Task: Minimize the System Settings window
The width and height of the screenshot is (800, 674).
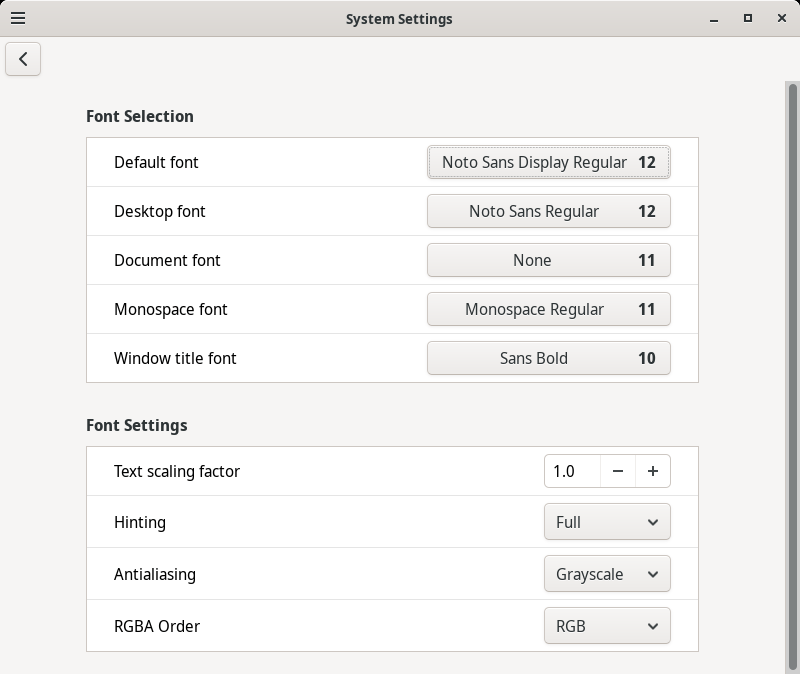Action: point(715,18)
